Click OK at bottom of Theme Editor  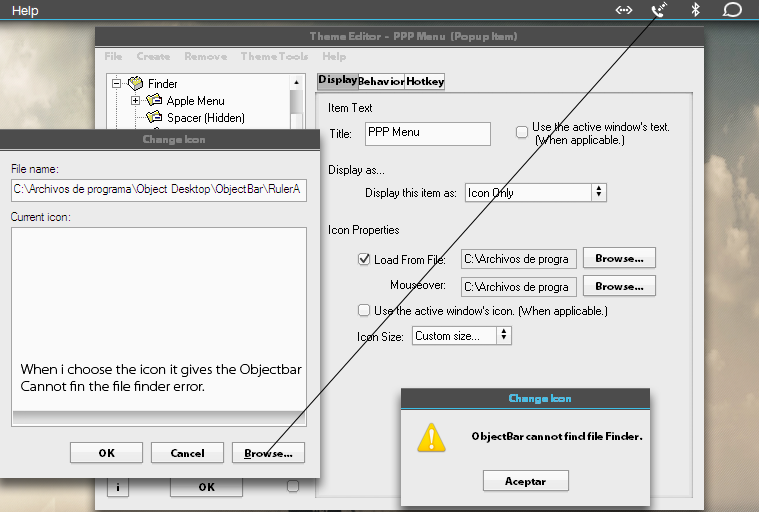(x=206, y=487)
